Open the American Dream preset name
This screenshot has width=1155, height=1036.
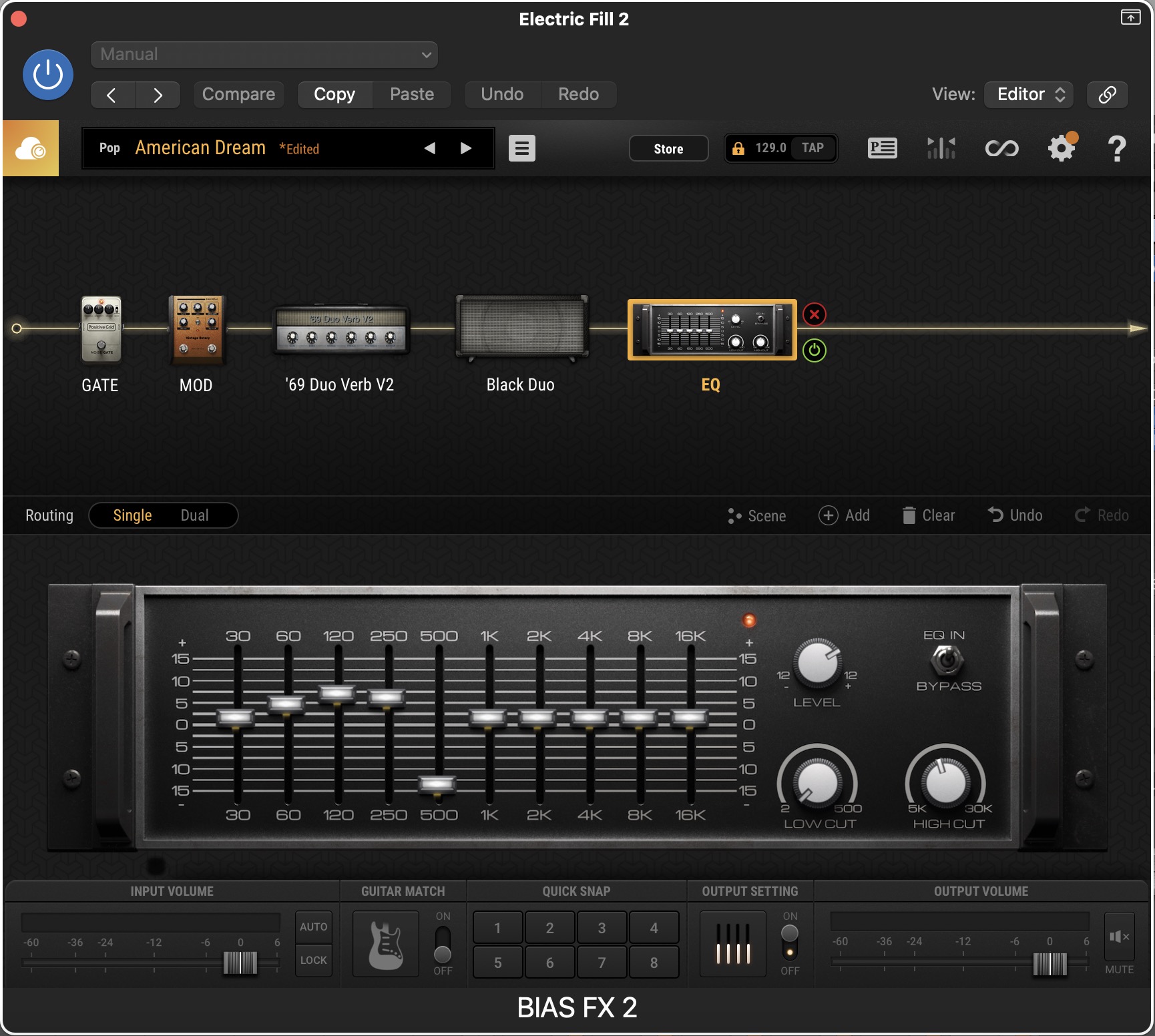[200, 148]
